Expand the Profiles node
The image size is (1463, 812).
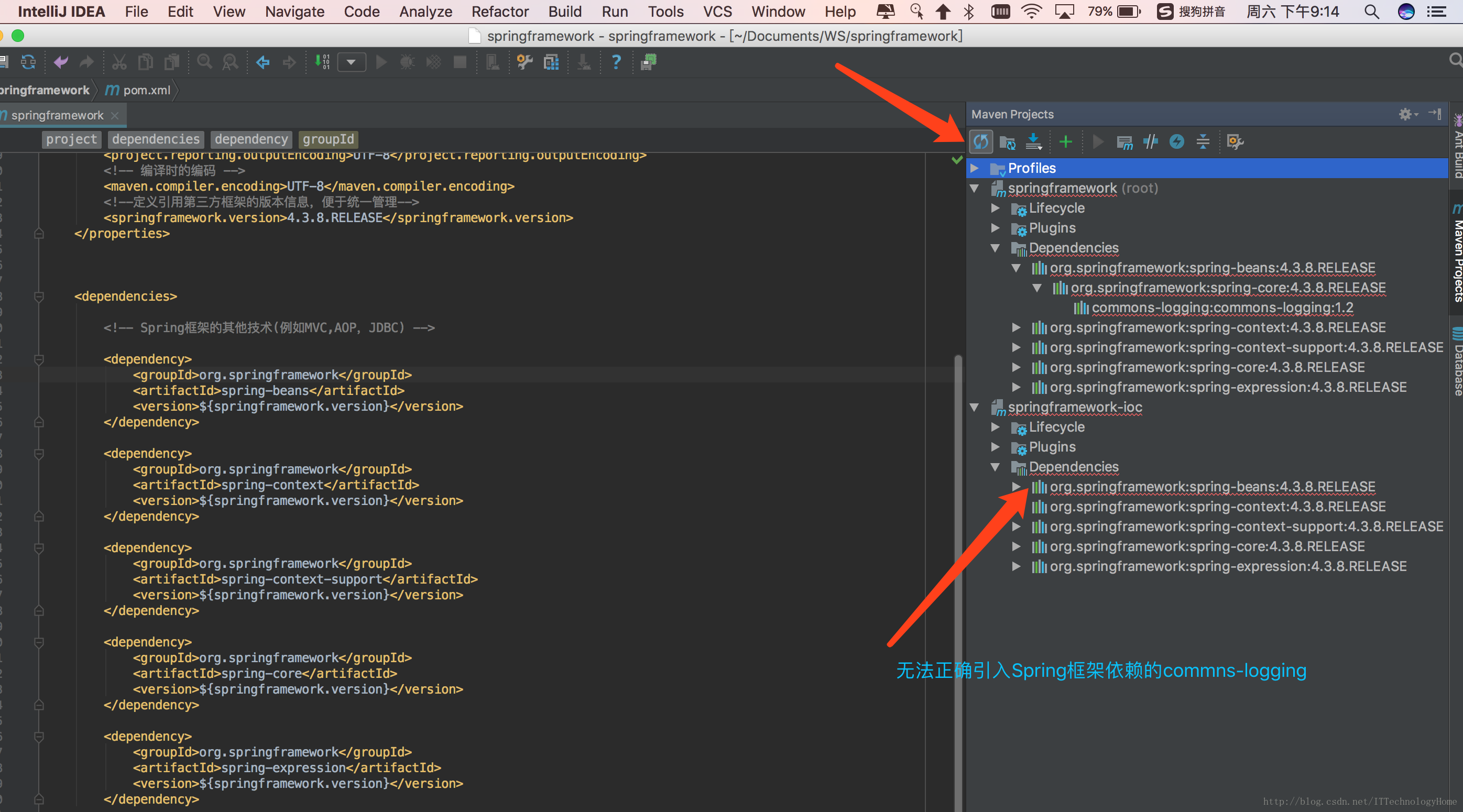[975, 168]
